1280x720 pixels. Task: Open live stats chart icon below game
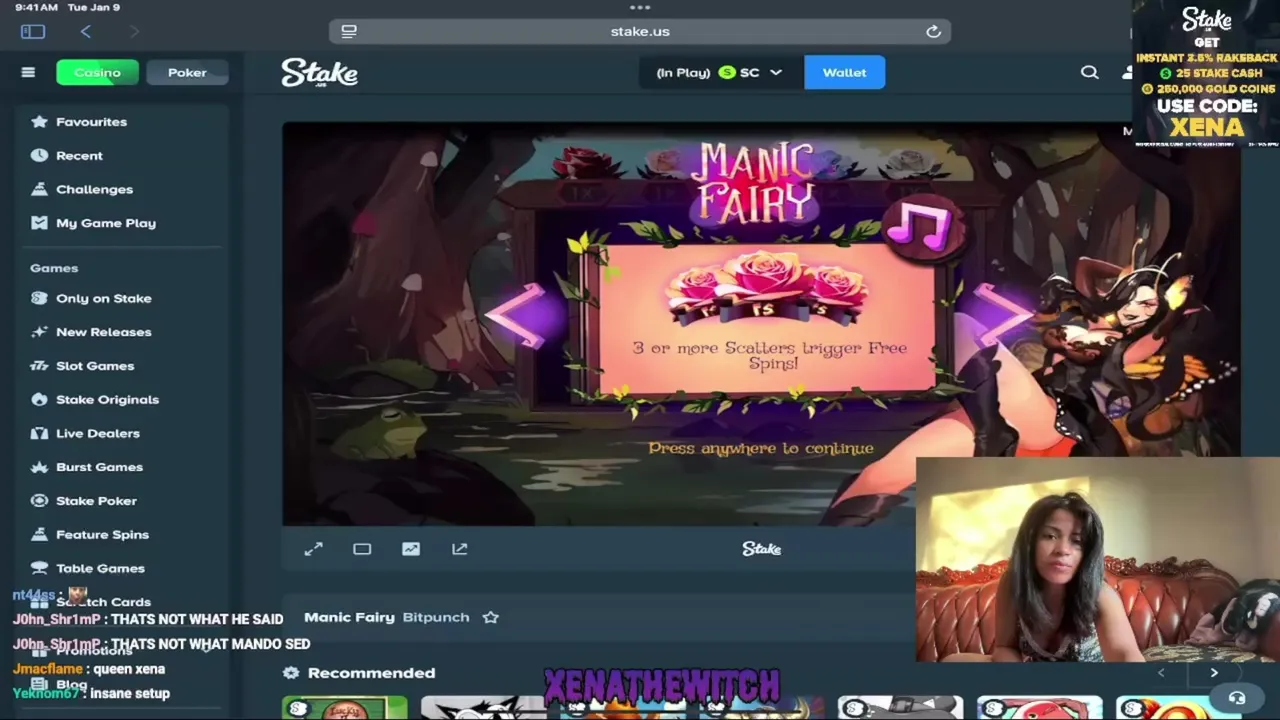[411, 549]
